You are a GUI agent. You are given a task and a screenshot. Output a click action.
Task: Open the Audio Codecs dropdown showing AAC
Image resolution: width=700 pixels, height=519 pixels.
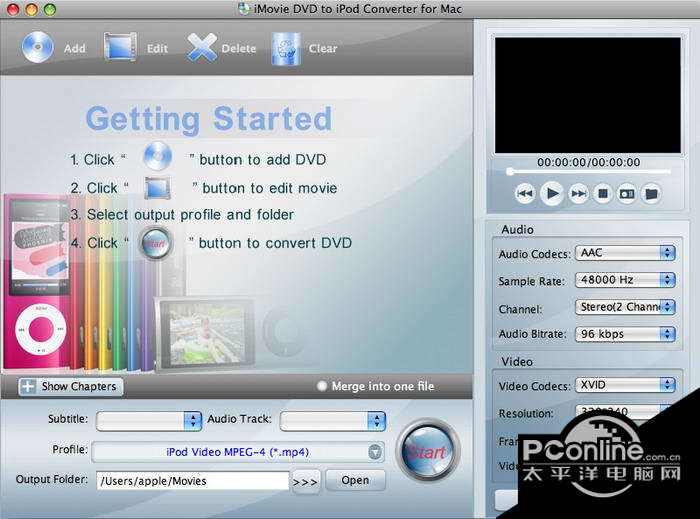pos(625,253)
